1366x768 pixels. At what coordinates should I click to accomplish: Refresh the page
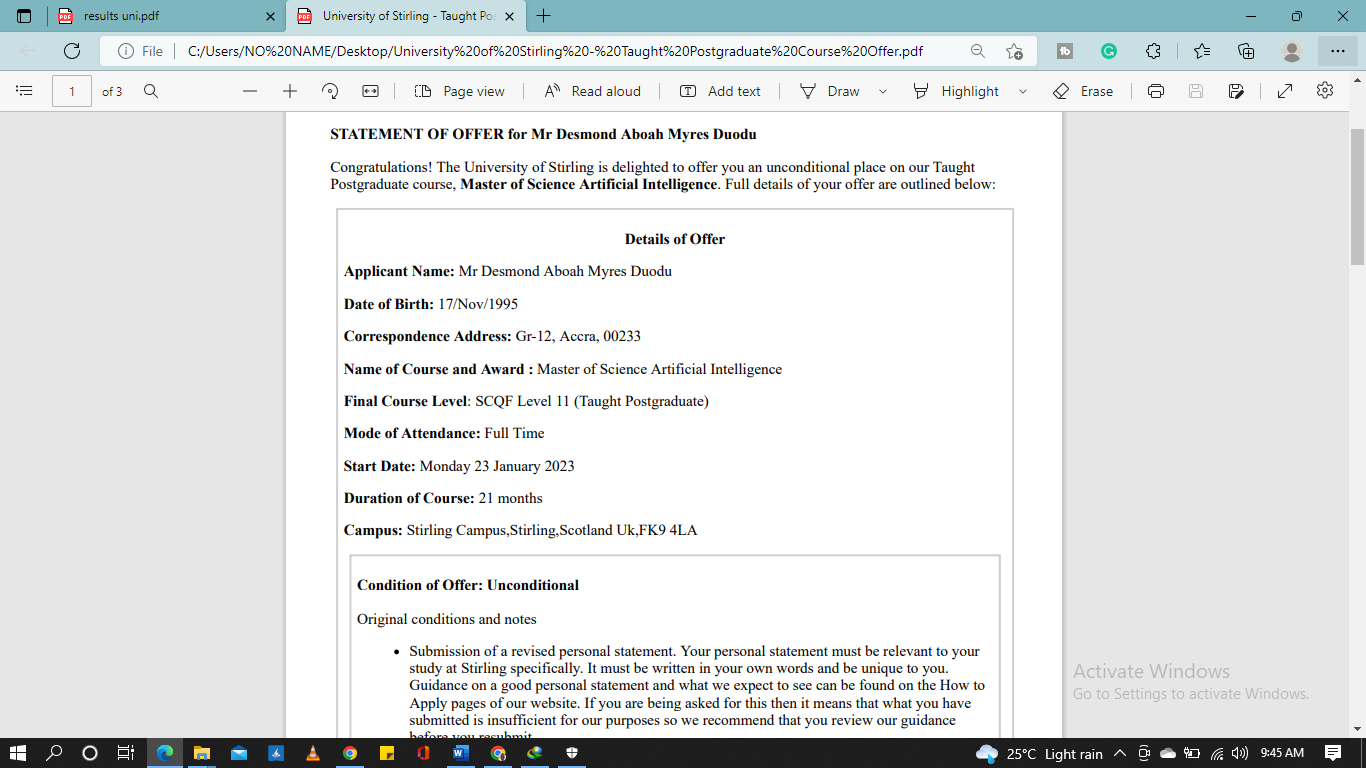click(x=72, y=51)
